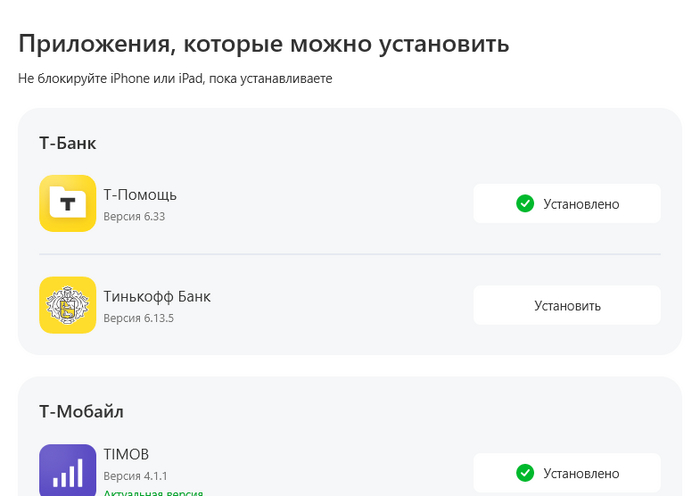This screenshot has height=496, width=700.
Task: Click the Т-Банк section heading
Action: pos(68,143)
